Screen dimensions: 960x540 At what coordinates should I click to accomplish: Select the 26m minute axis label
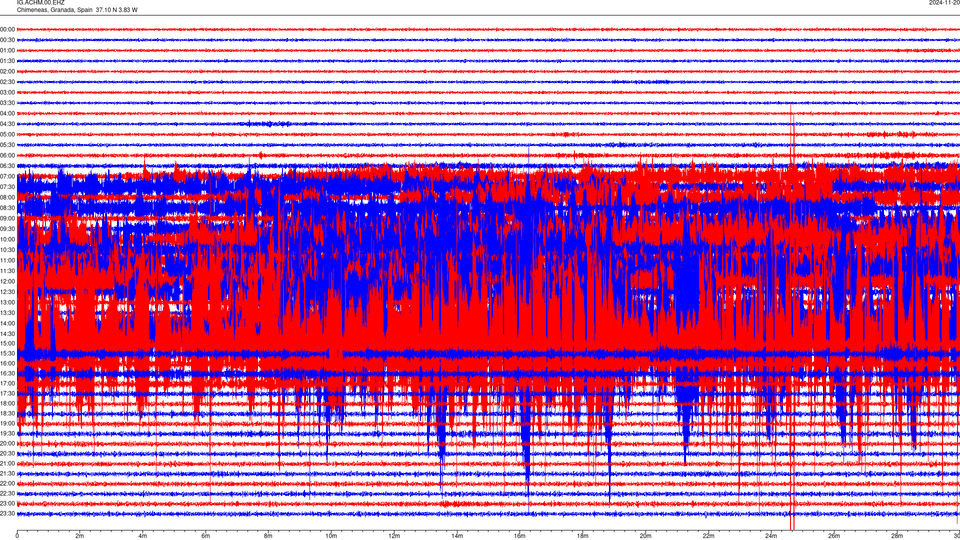[834, 536]
